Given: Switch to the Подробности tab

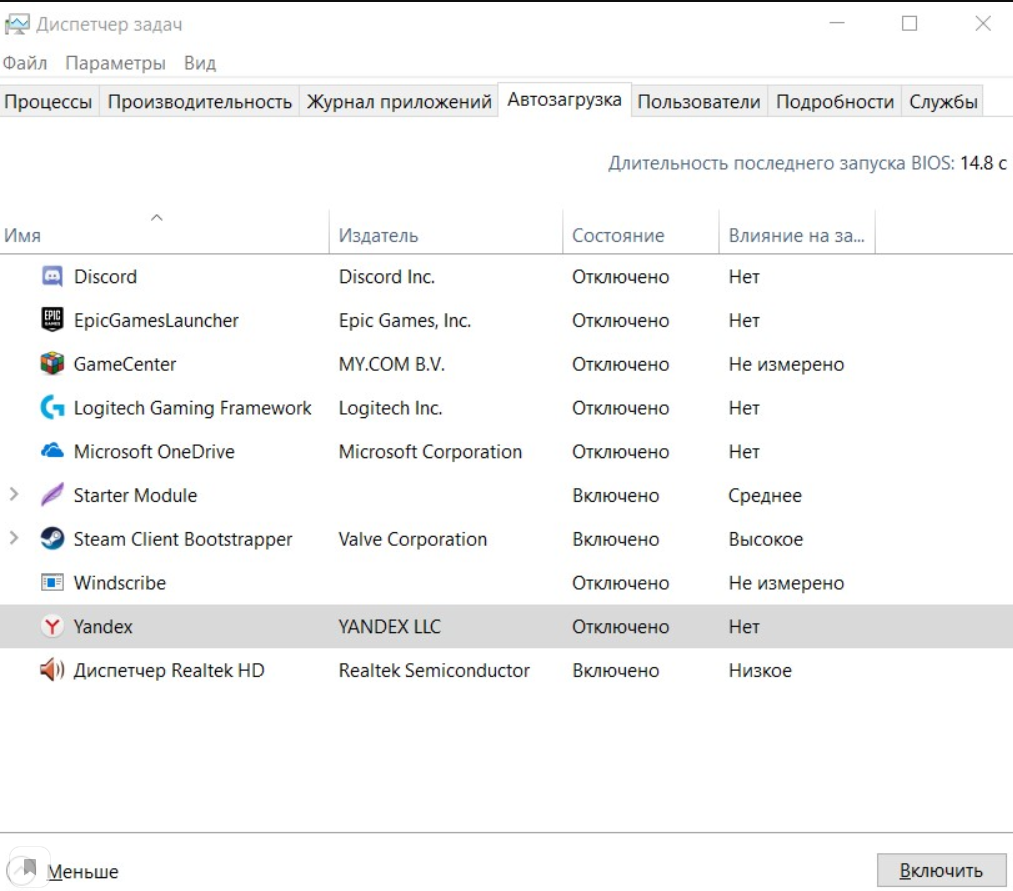Looking at the screenshot, I should point(835,101).
